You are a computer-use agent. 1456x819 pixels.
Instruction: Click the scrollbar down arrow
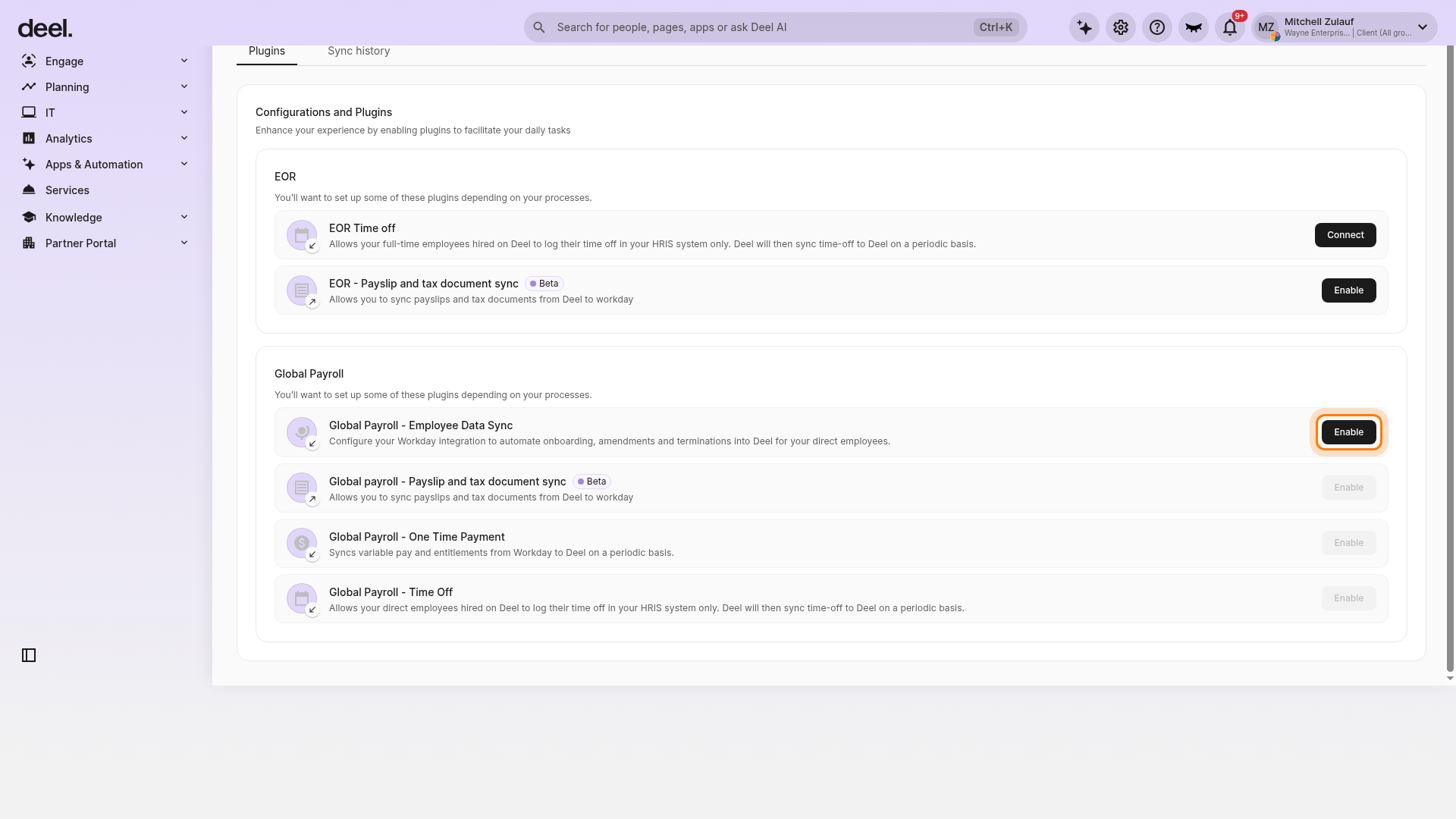[x=1450, y=679]
